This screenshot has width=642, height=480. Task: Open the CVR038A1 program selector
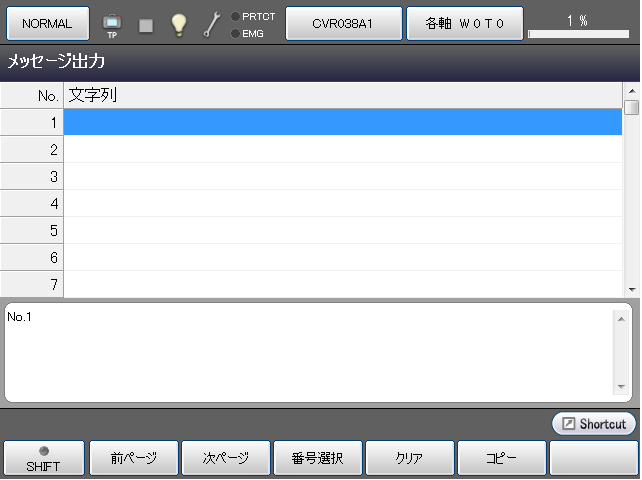click(343, 23)
